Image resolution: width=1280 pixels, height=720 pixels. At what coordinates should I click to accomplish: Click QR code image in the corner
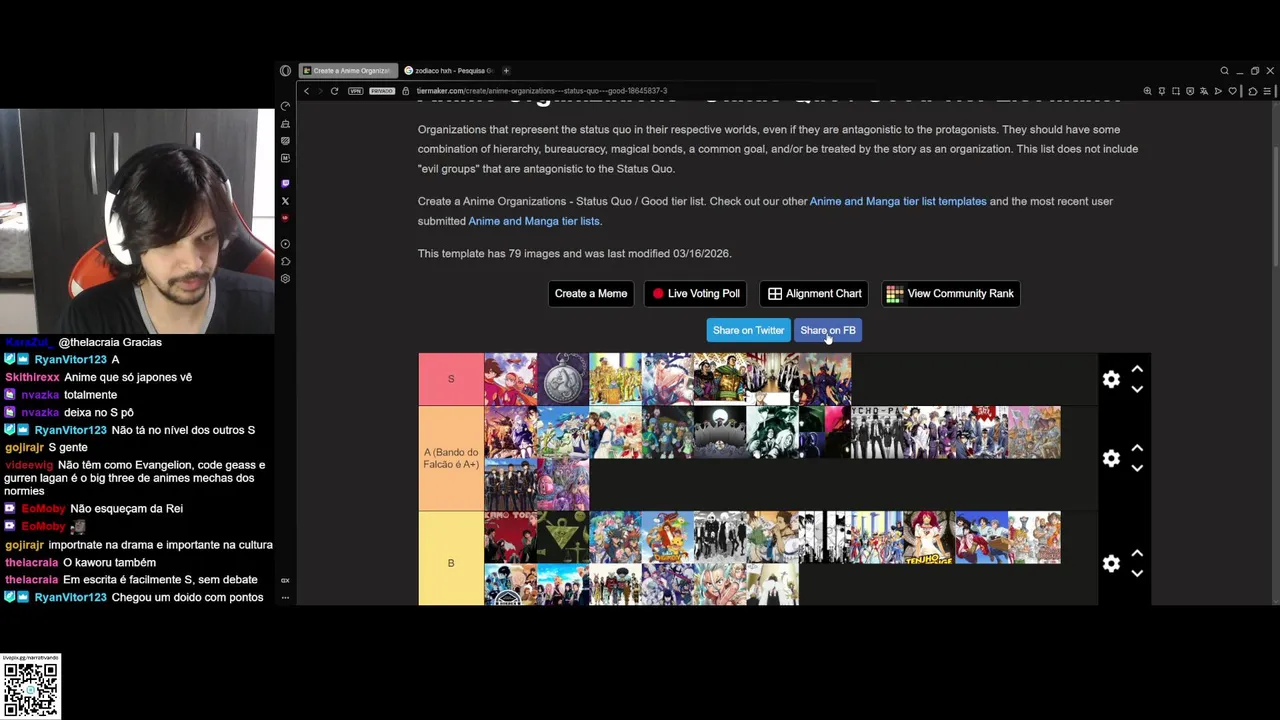click(x=31, y=689)
